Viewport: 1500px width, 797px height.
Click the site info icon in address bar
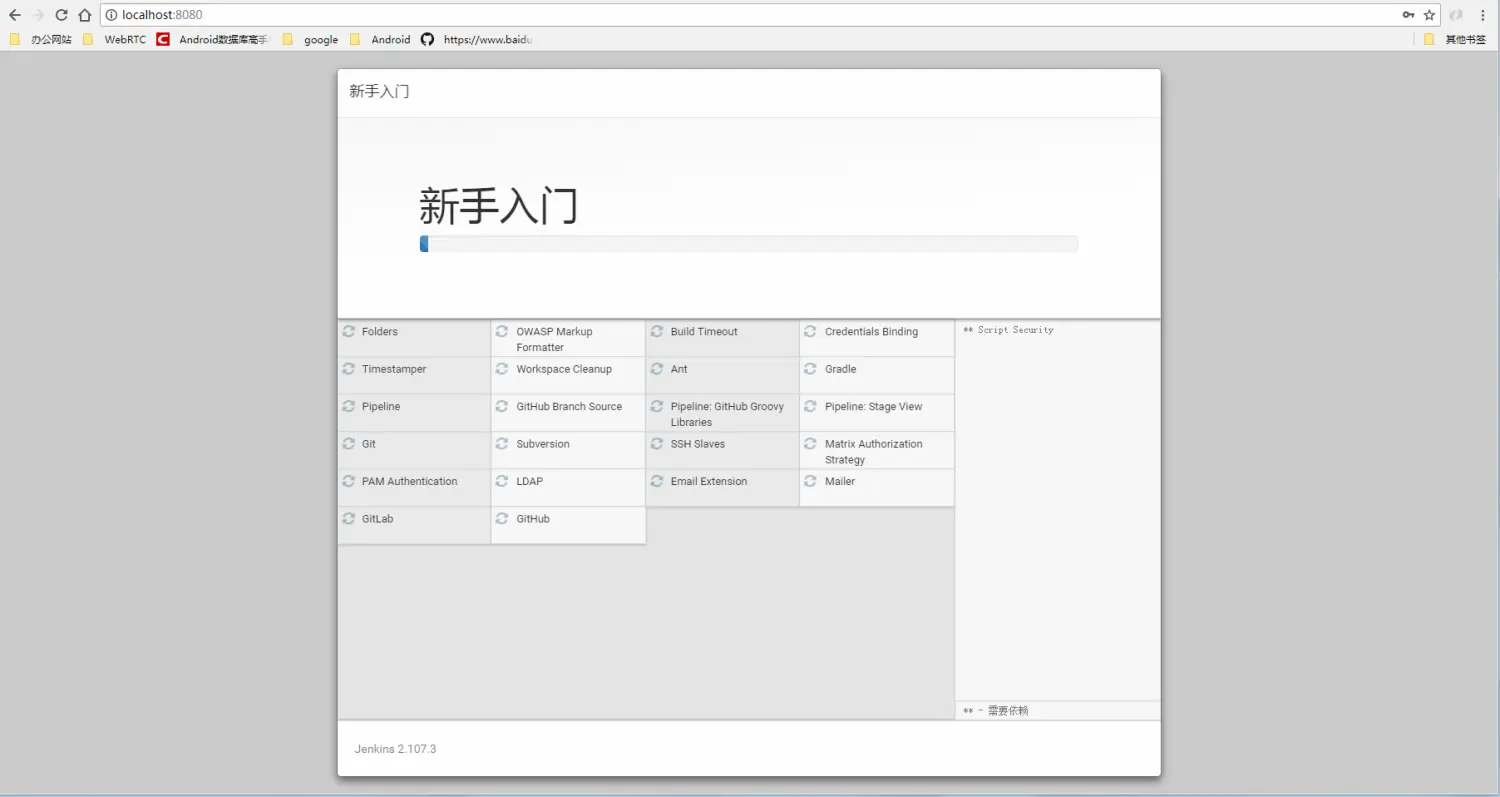[x=111, y=15]
